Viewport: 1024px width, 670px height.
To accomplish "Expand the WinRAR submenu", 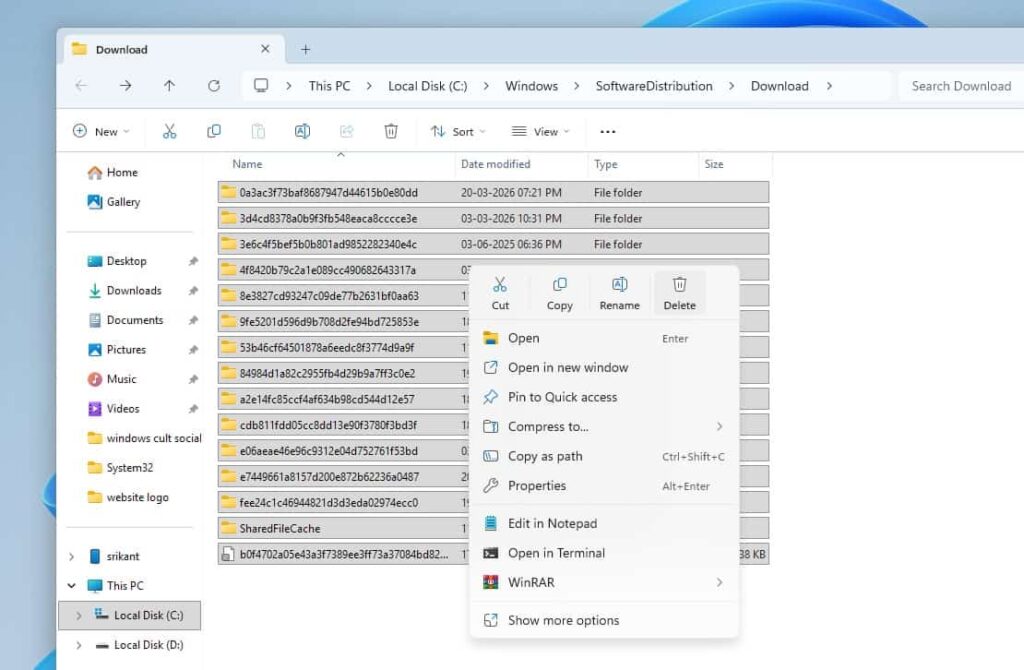I will tap(720, 582).
